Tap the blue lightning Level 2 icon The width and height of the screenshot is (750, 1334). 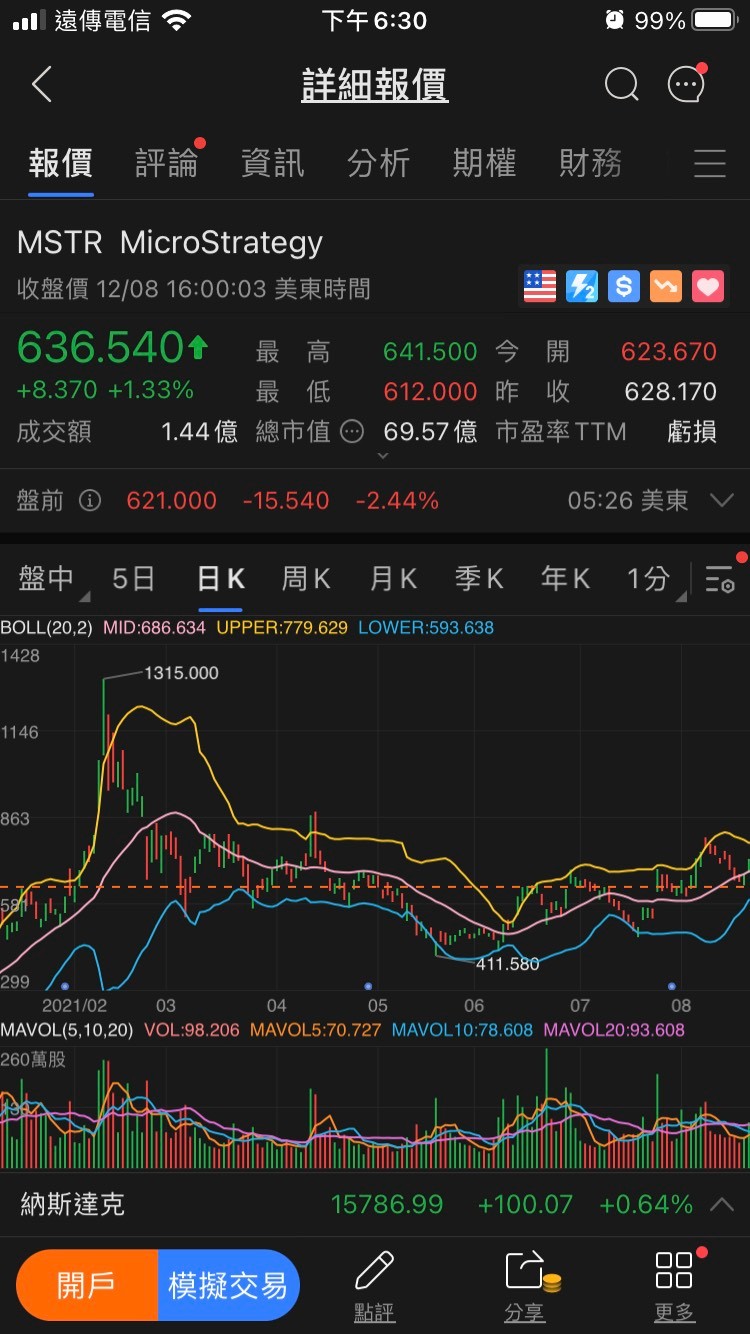pyautogui.click(x=582, y=287)
